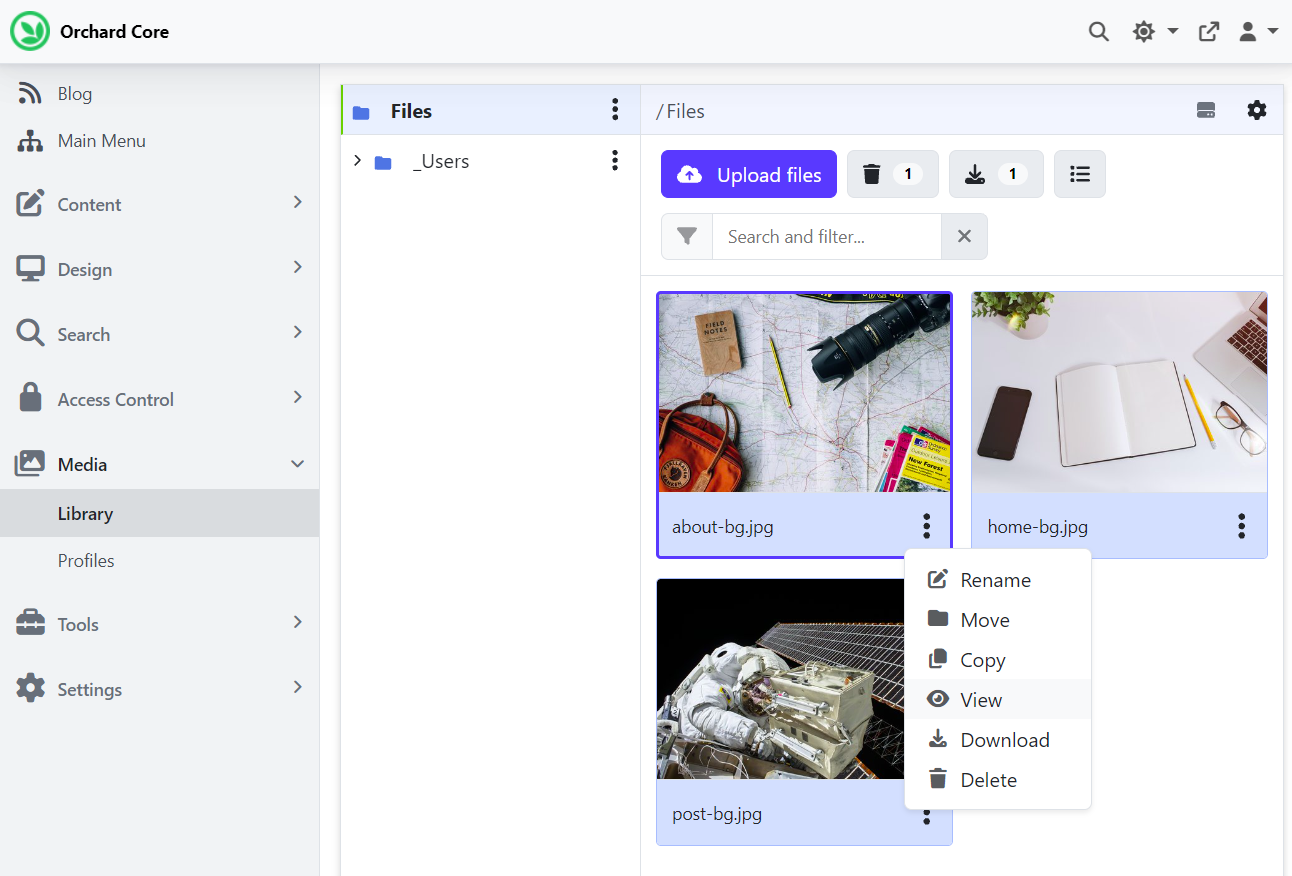Choose Move from the context menu
The height and width of the screenshot is (876, 1292).
coord(998,620)
